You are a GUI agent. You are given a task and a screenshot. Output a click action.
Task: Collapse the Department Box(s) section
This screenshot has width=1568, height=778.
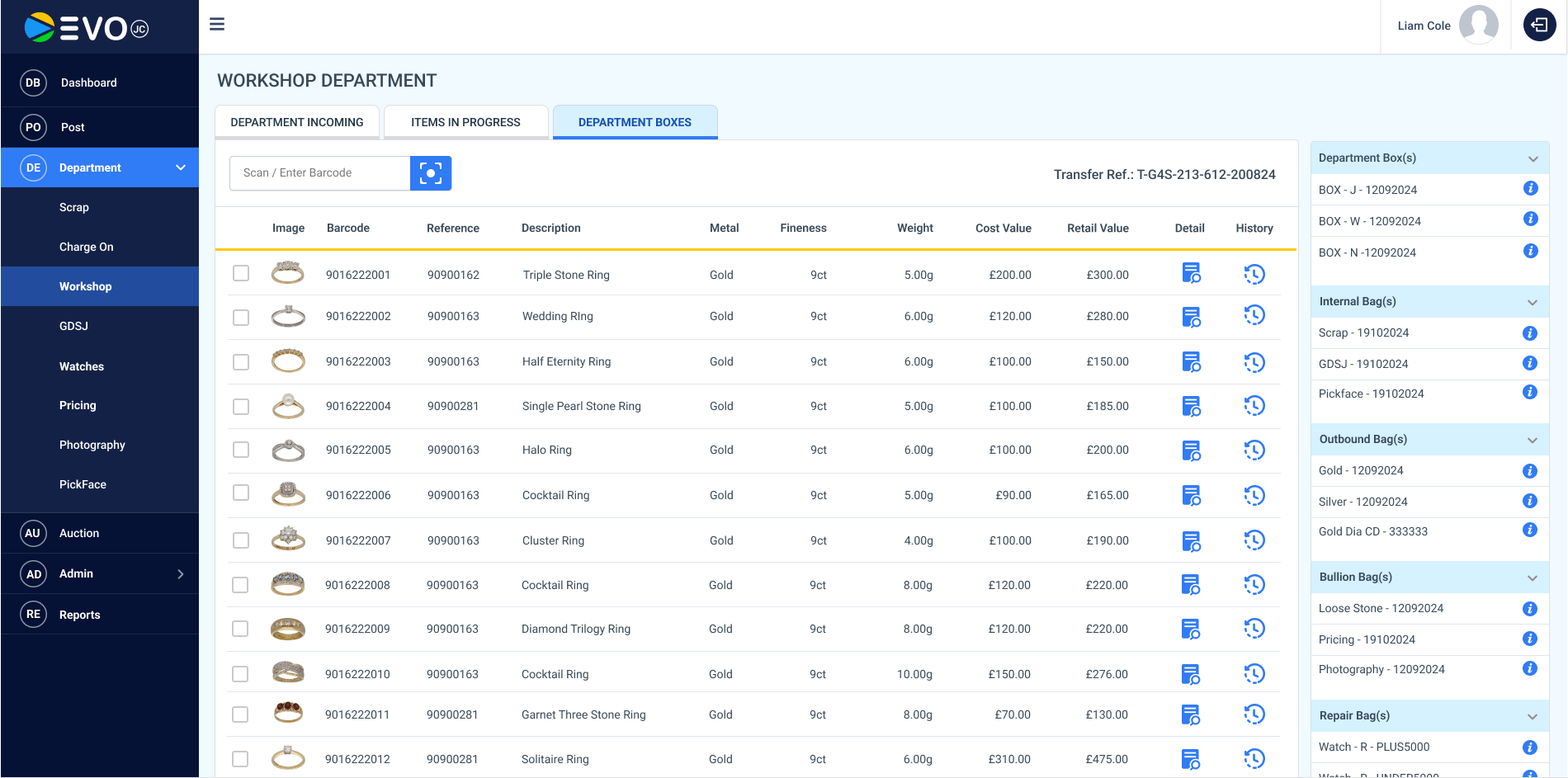[1533, 158]
